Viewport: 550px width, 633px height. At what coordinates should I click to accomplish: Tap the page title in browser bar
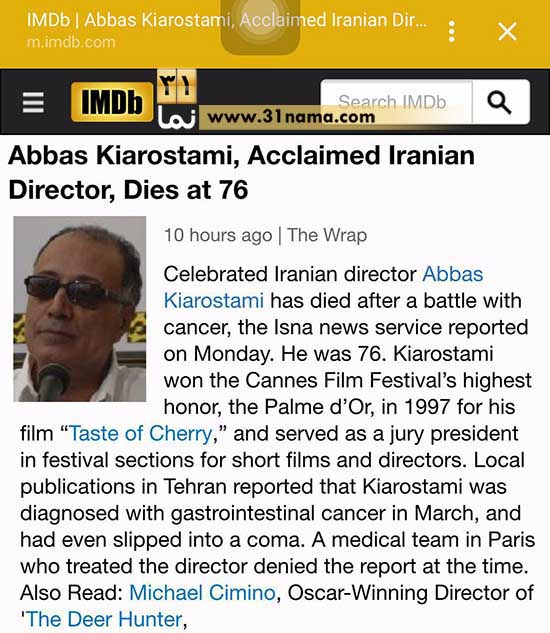(227, 20)
